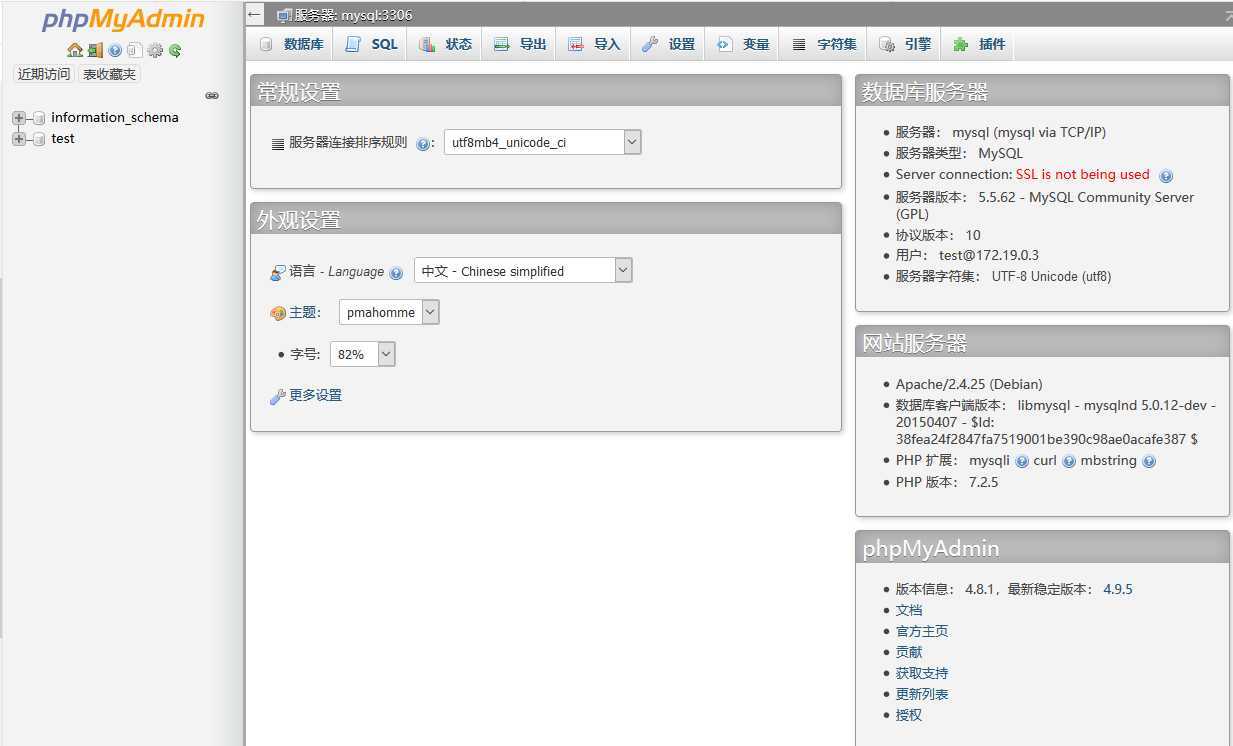
Task: Open the 数据库 tab
Action: (x=290, y=44)
